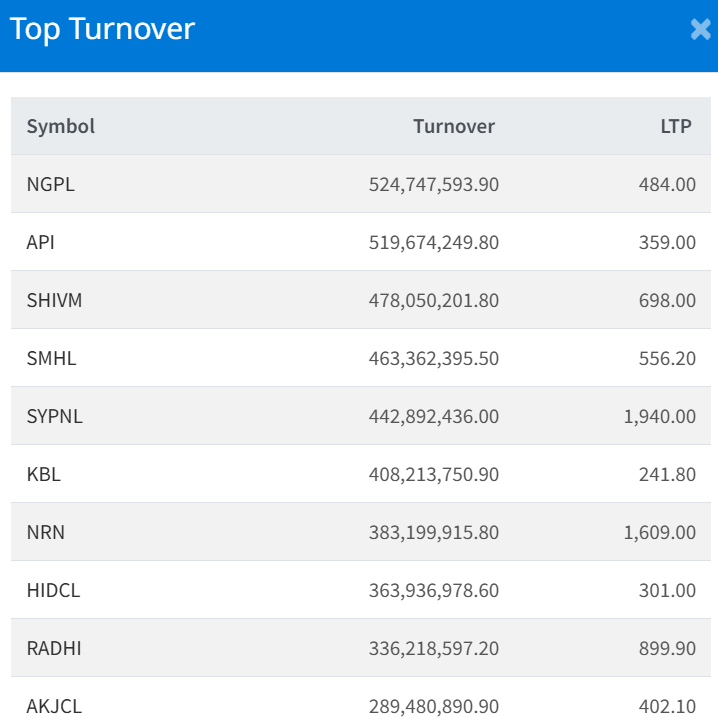The height and width of the screenshot is (727, 718).
Task: Sort by the Turnover column header
Action: [x=453, y=126]
